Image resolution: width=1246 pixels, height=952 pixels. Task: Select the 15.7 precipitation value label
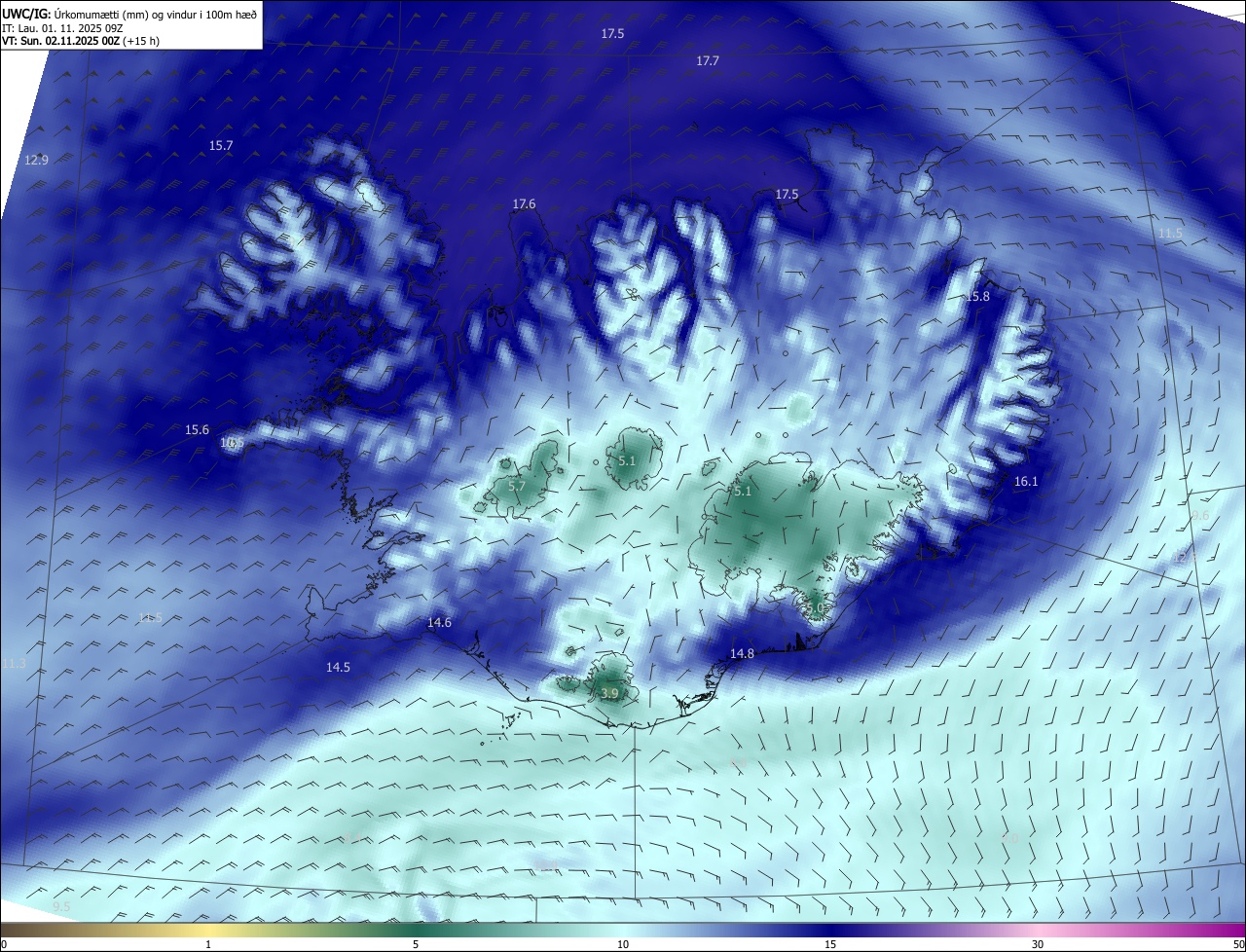pos(221,145)
